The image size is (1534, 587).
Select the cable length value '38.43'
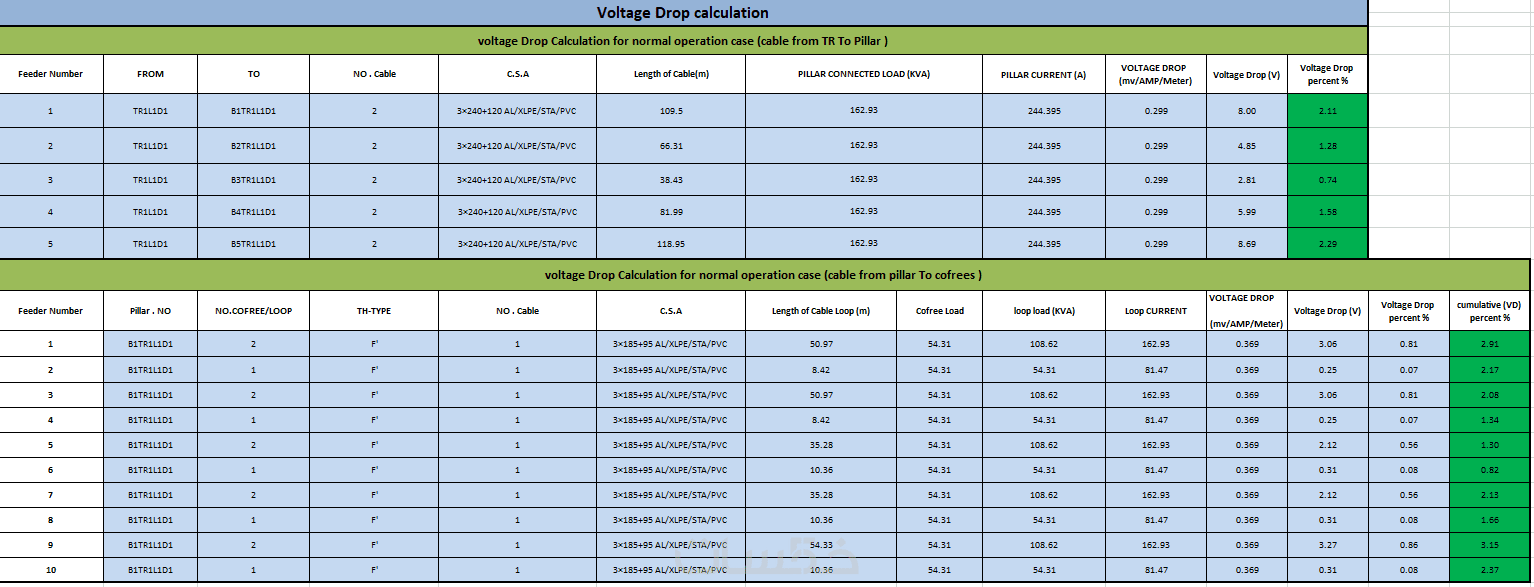click(x=671, y=180)
